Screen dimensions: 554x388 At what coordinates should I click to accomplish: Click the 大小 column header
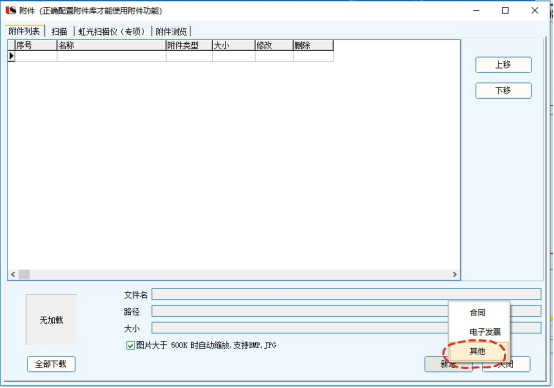234,45
